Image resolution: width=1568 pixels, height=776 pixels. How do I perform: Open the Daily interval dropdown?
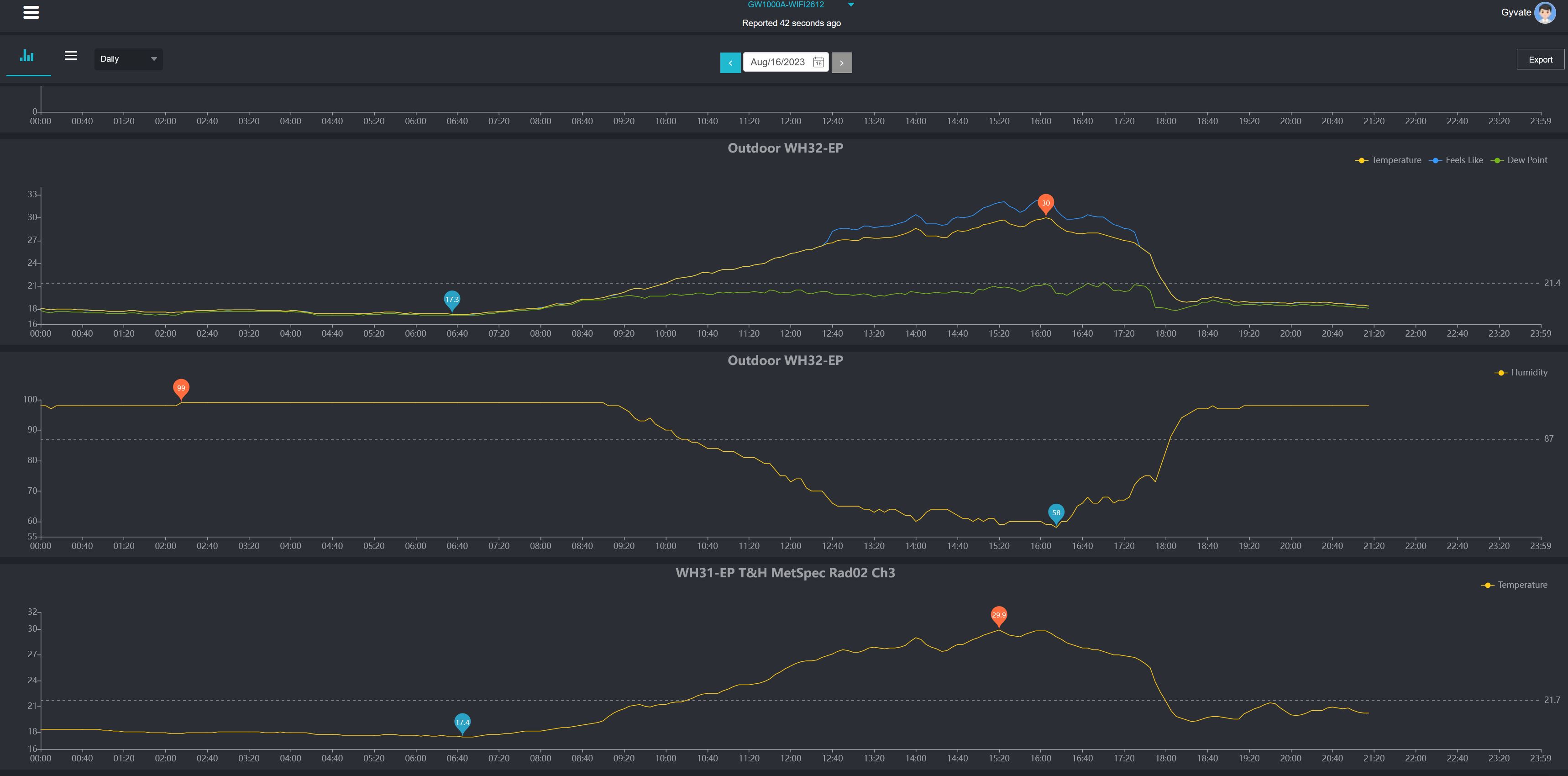tap(128, 59)
